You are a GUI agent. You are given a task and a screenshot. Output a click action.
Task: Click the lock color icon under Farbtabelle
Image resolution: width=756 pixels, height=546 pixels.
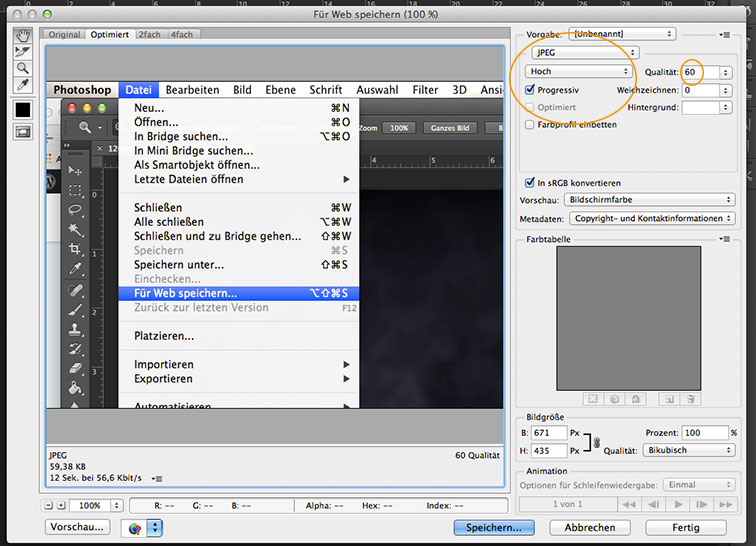point(636,399)
